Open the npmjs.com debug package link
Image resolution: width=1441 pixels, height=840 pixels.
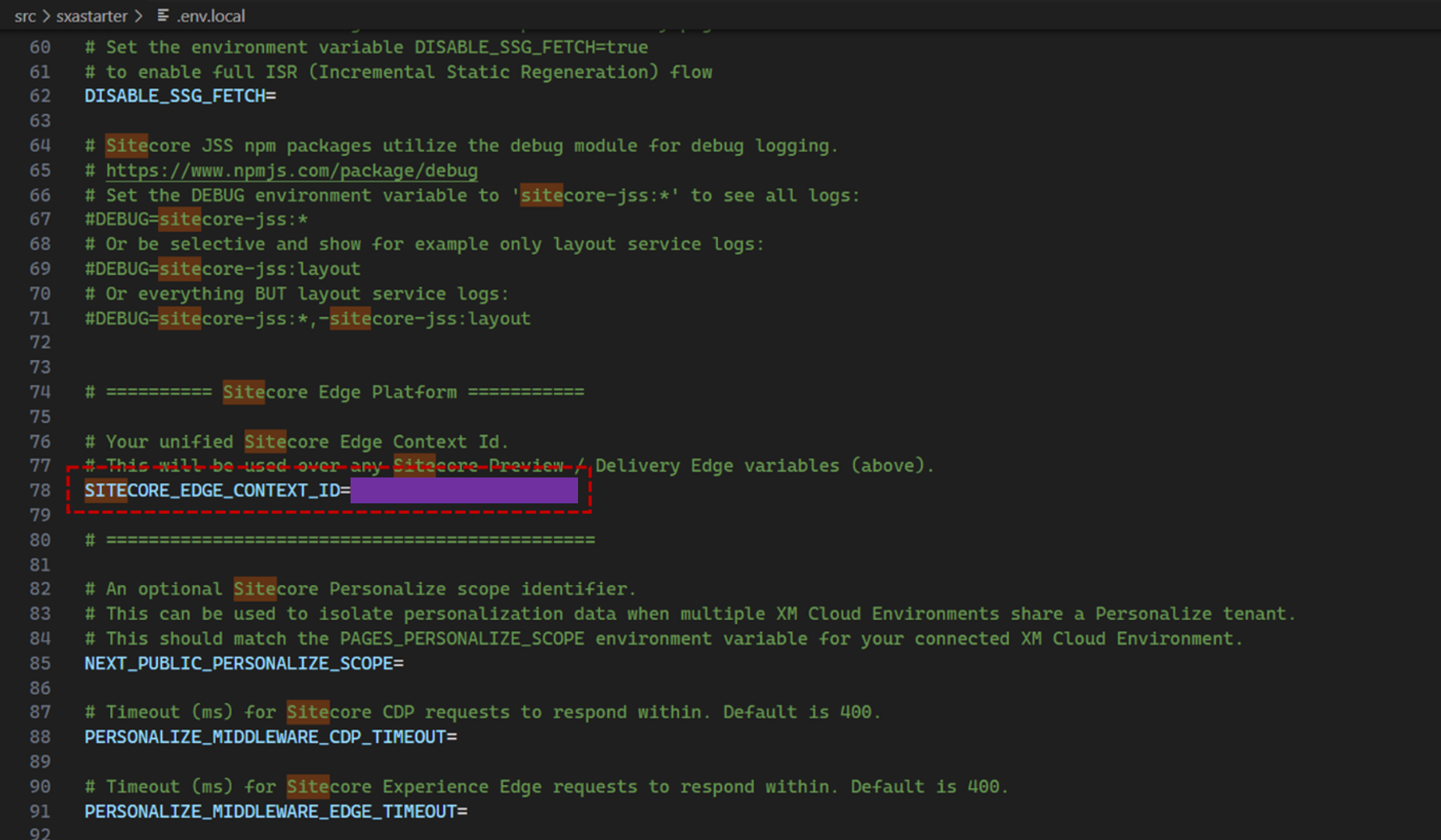click(291, 171)
